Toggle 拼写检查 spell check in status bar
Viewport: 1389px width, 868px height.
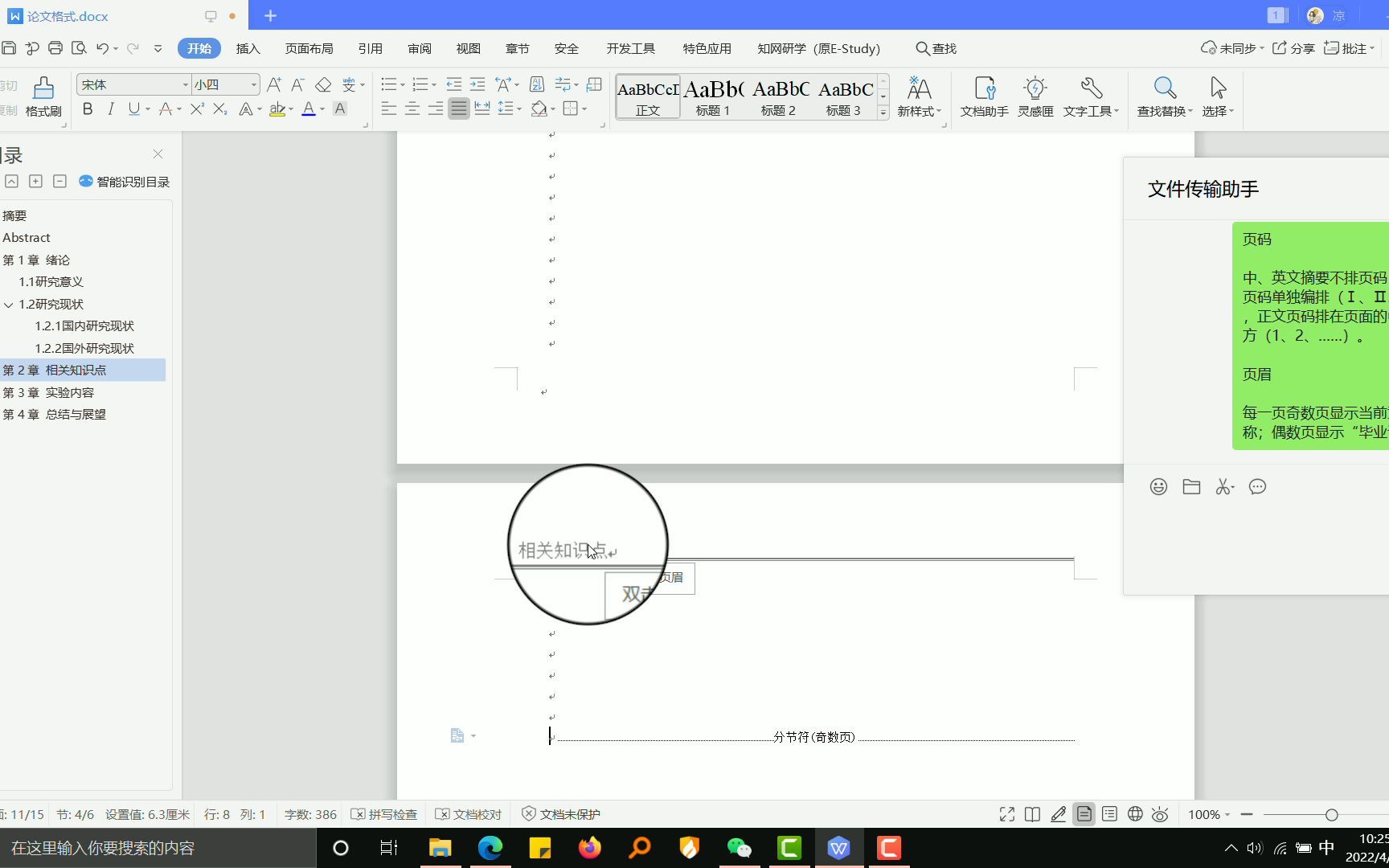point(384,814)
